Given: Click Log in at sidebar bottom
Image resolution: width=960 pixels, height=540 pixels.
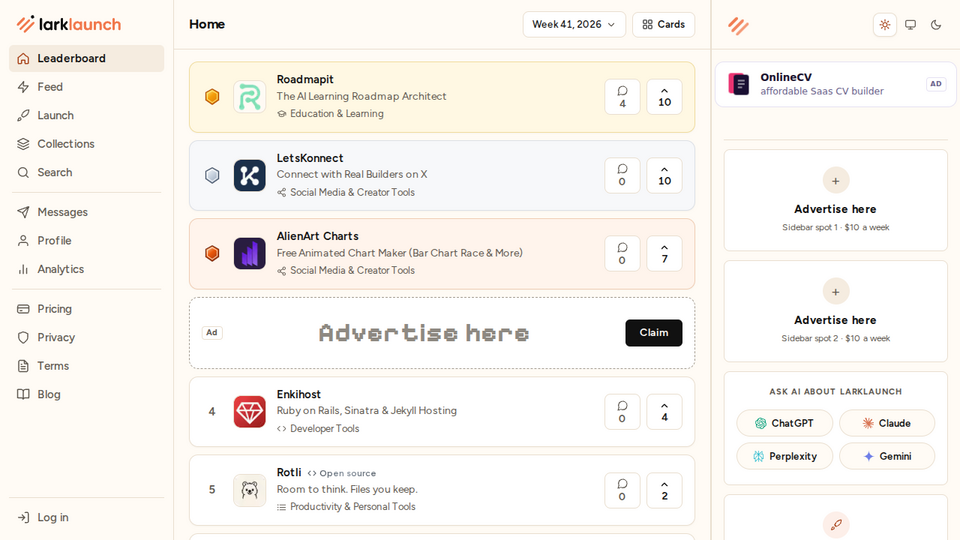Looking at the screenshot, I should coord(86,517).
